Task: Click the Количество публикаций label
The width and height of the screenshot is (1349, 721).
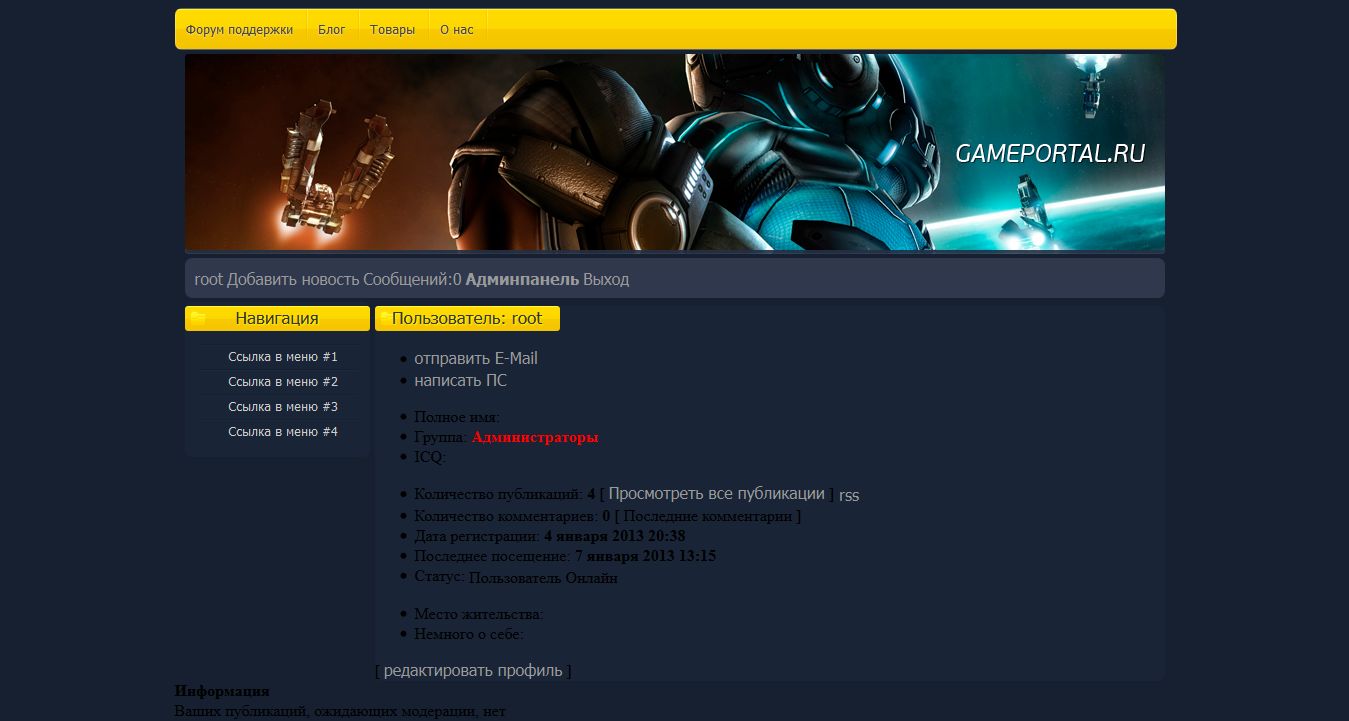Action: 498,495
